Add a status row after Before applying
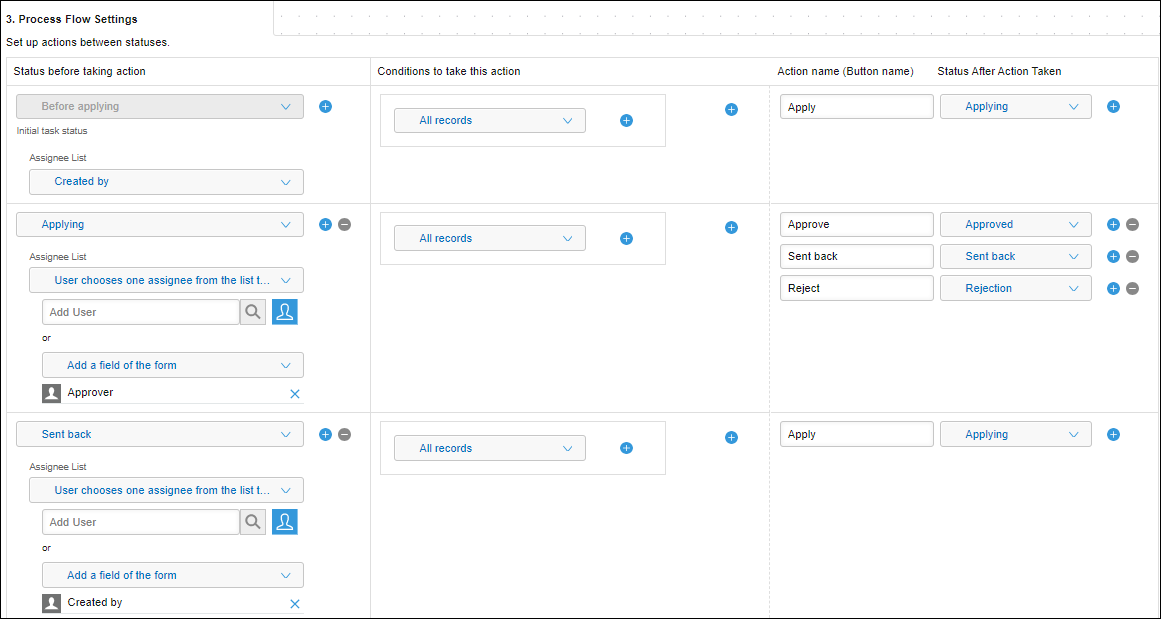 coord(325,107)
